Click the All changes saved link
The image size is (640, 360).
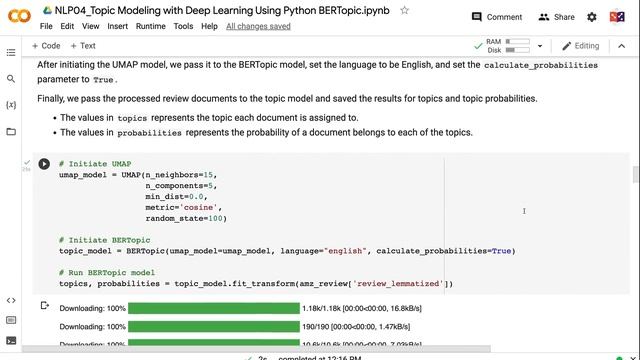click(258, 26)
